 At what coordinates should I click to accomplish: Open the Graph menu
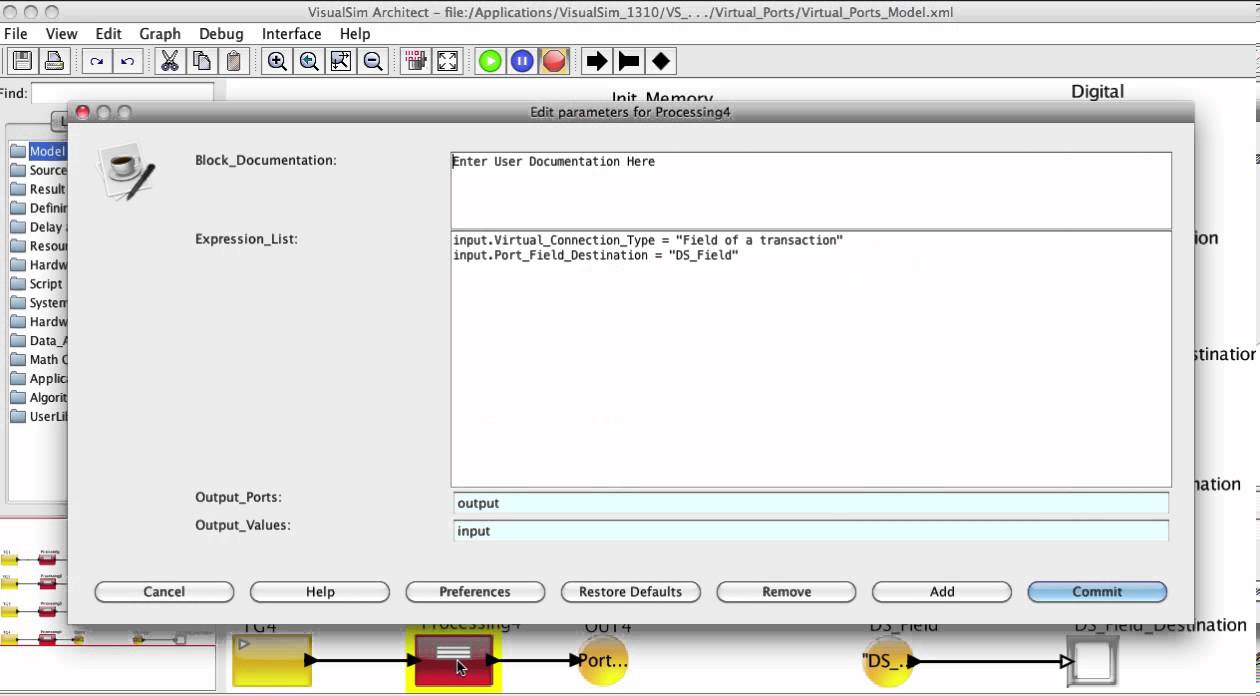pyautogui.click(x=160, y=33)
